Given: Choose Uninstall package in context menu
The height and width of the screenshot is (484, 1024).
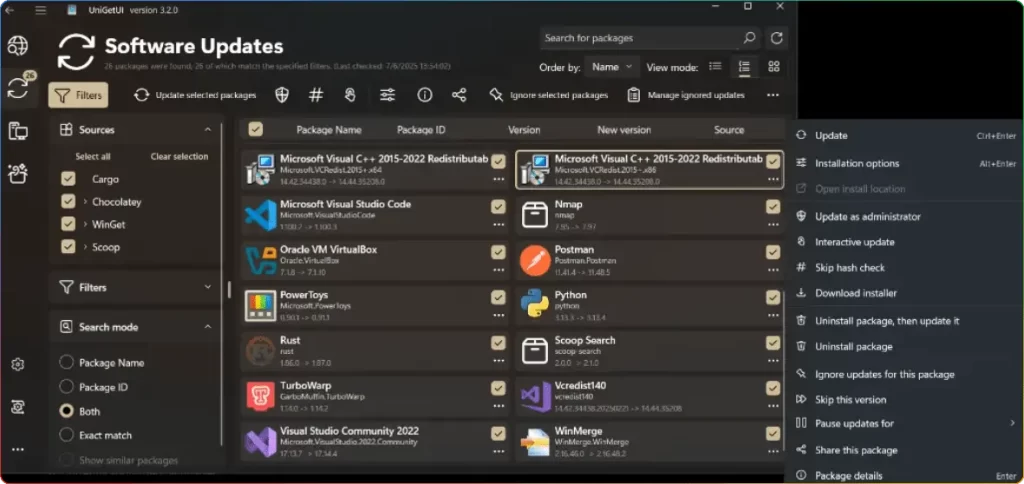Looking at the screenshot, I should (906, 346).
